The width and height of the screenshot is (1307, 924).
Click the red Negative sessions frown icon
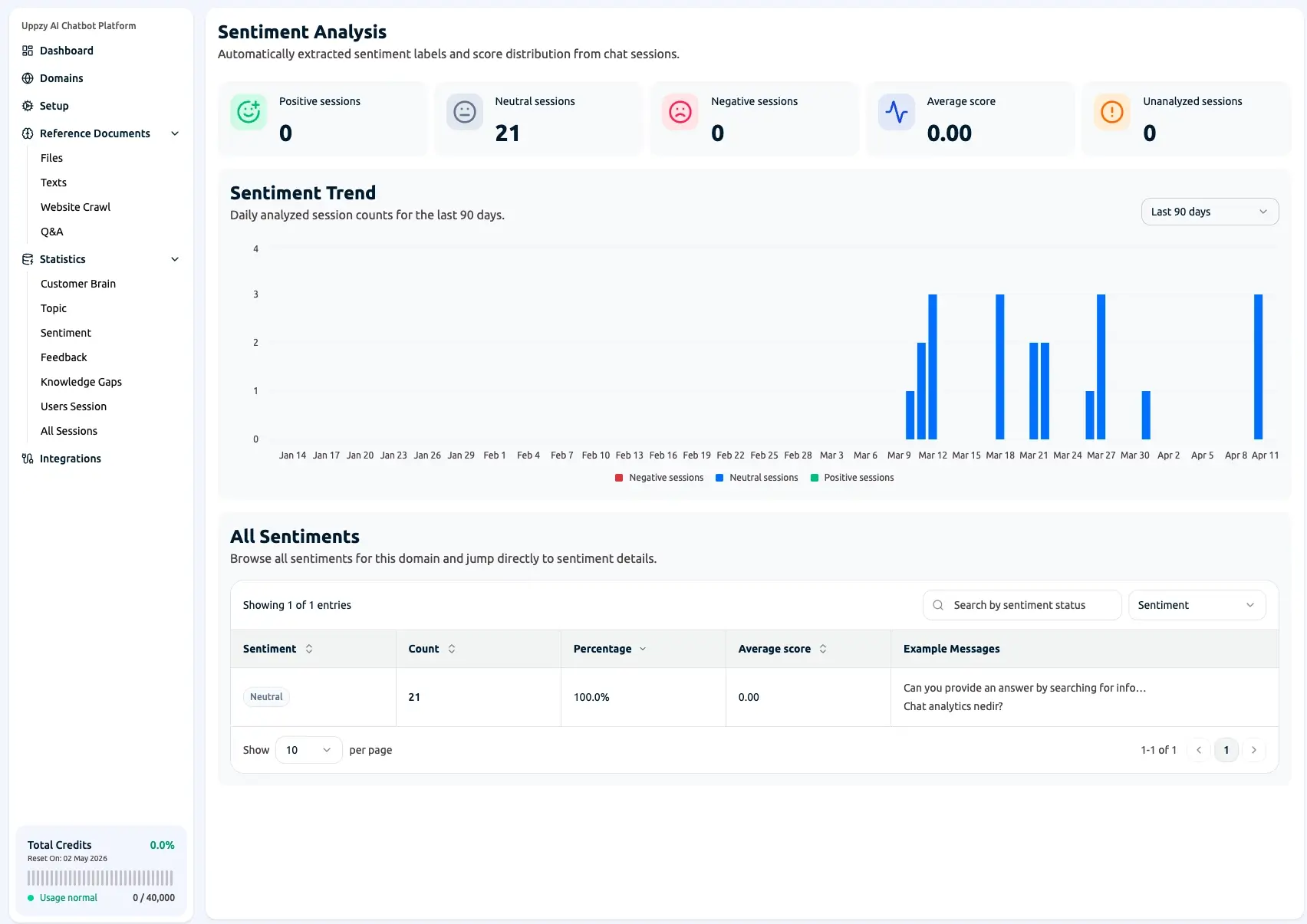tap(680, 112)
